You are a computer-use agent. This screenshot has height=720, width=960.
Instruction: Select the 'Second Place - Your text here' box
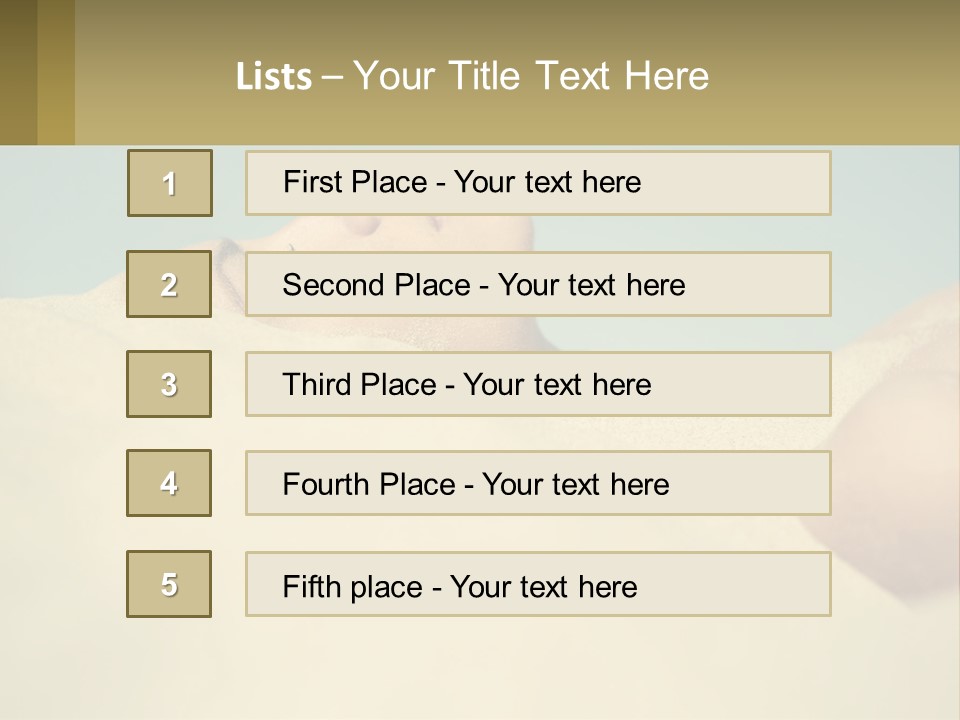pos(538,284)
